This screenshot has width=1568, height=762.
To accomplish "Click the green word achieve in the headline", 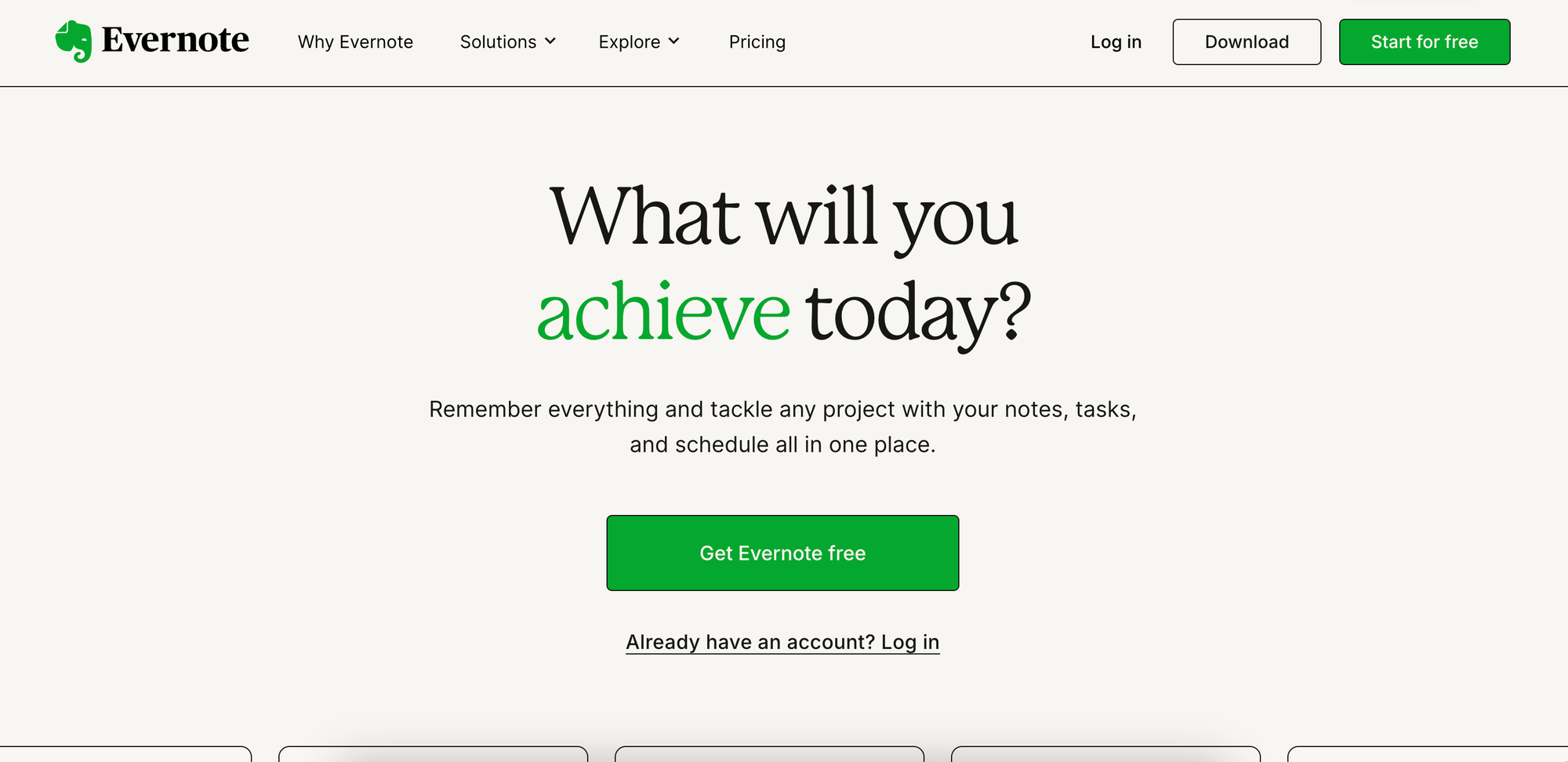I will (662, 310).
